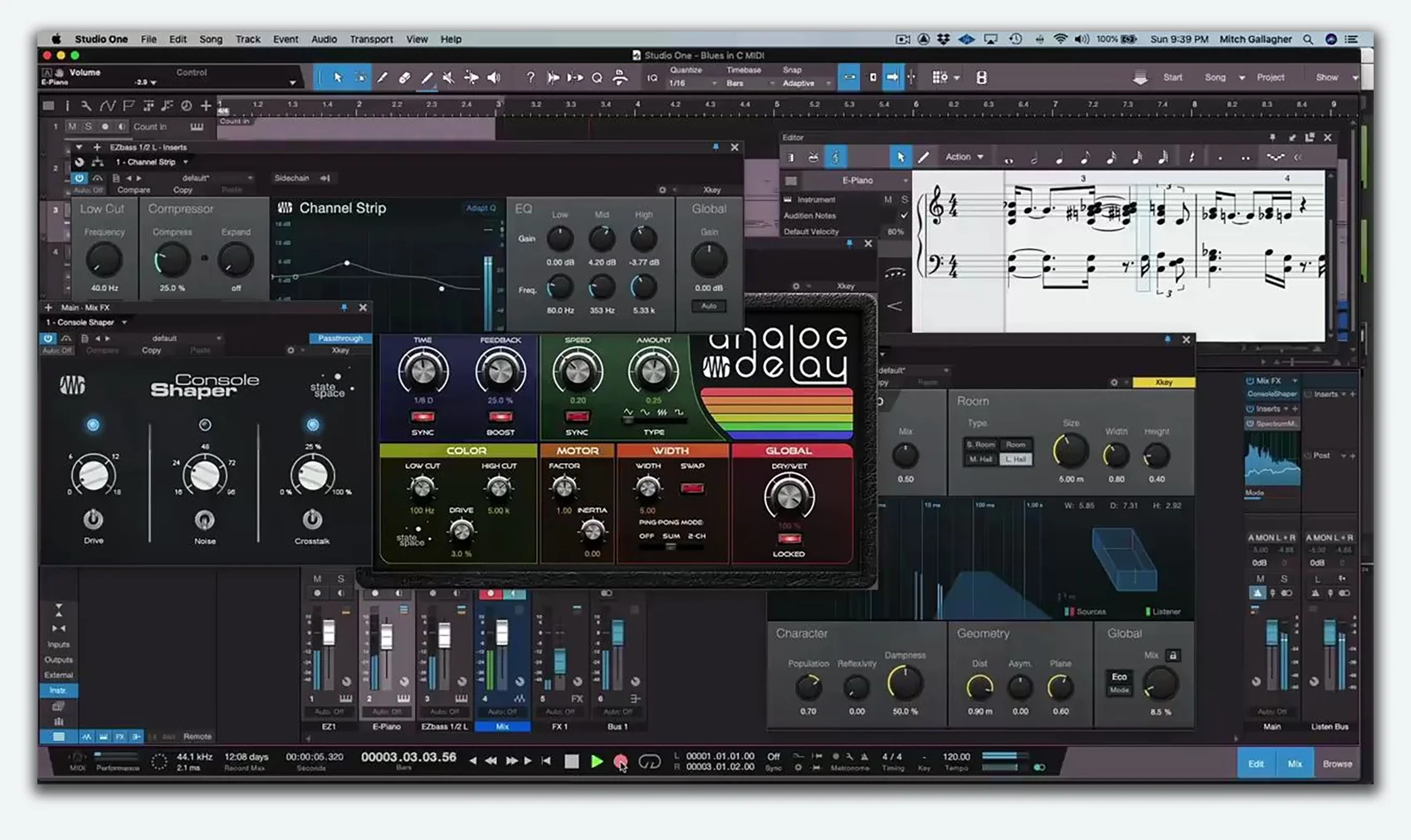
Task: Click the Upload arrow icon near Start
Action: click(1140, 77)
